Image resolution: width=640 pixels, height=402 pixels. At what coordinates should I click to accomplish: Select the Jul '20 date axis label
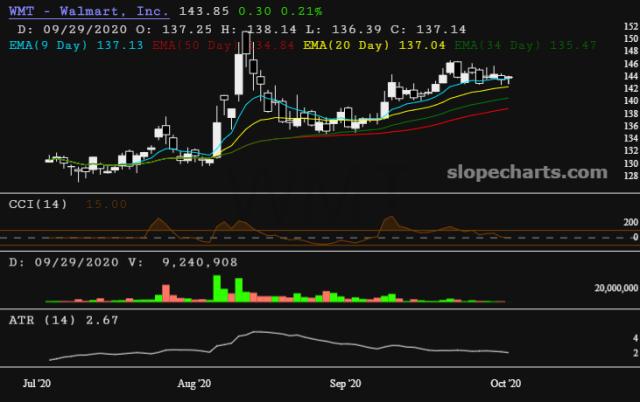[x=38, y=384]
